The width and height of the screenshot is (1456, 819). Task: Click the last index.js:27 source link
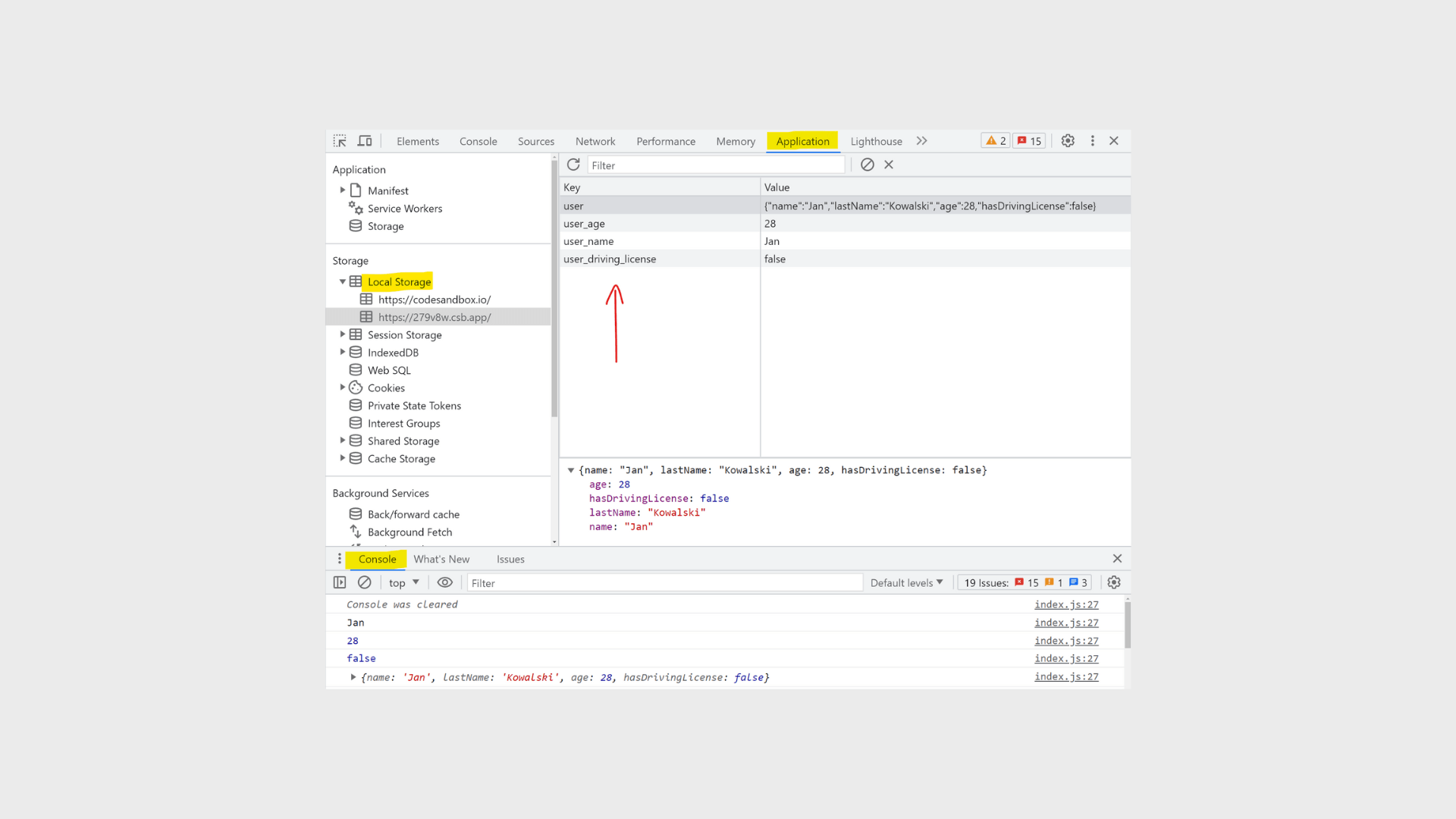click(x=1066, y=676)
